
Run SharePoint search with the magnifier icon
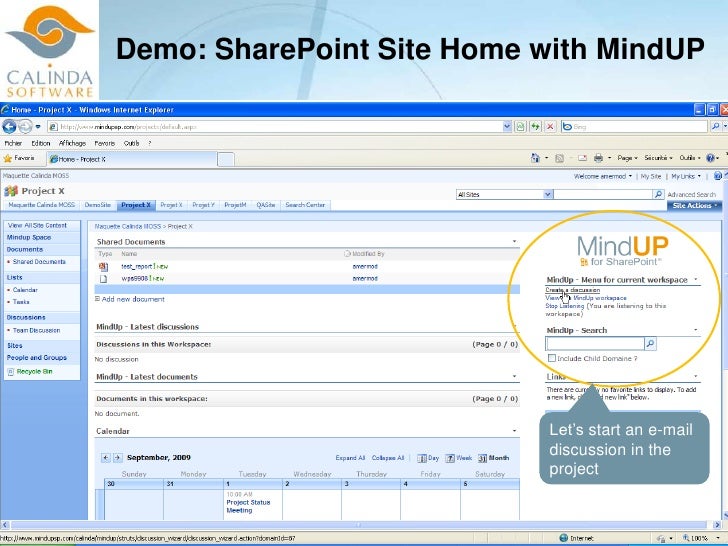[658, 195]
